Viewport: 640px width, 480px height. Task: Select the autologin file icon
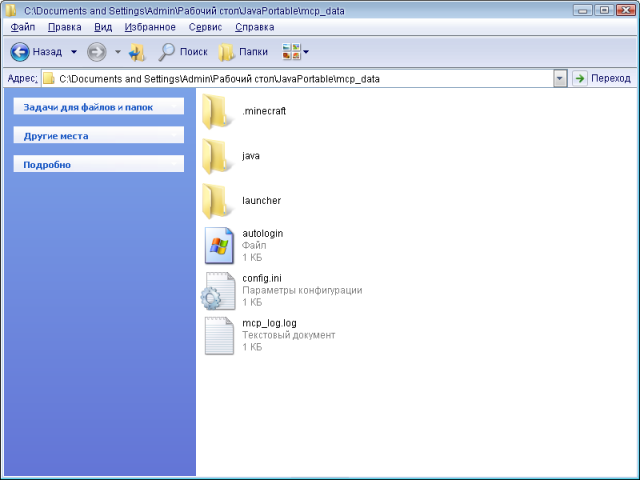click(218, 245)
